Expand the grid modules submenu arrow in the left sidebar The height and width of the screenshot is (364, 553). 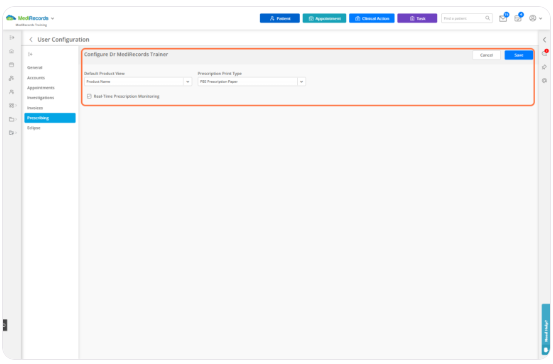click(x=16, y=105)
